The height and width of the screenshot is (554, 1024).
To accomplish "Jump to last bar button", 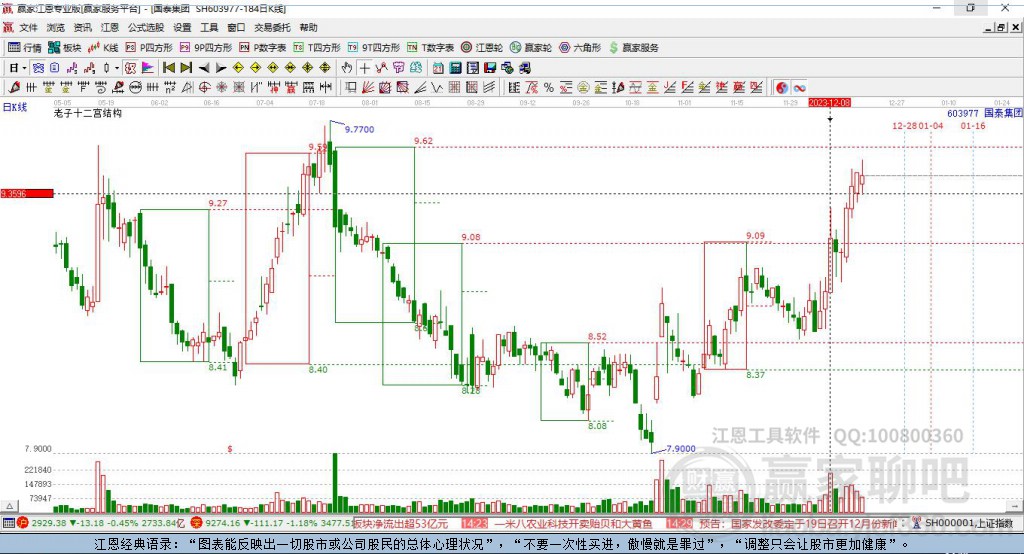I will (186, 67).
